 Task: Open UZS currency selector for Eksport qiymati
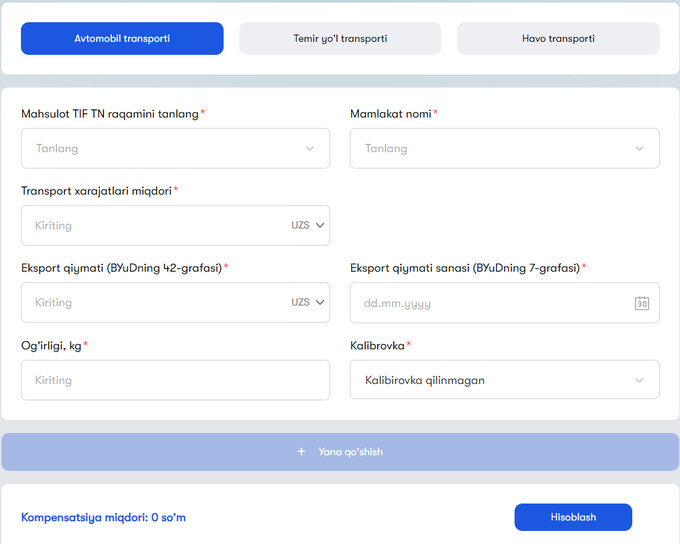click(308, 303)
